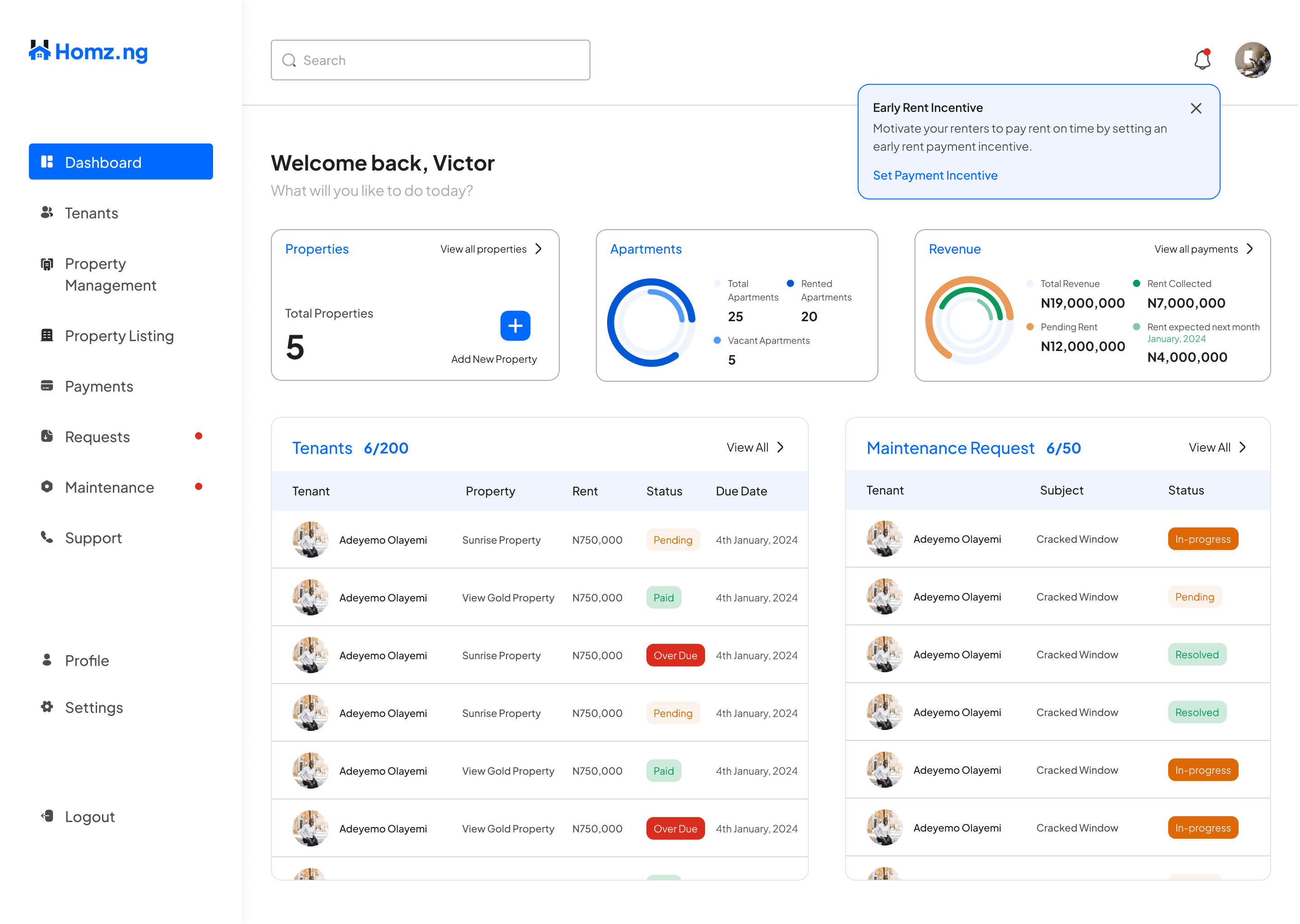Image resolution: width=1300 pixels, height=924 pixels.
Task: Click the Logout icon in sidebar
Action: tap(47, 816)
